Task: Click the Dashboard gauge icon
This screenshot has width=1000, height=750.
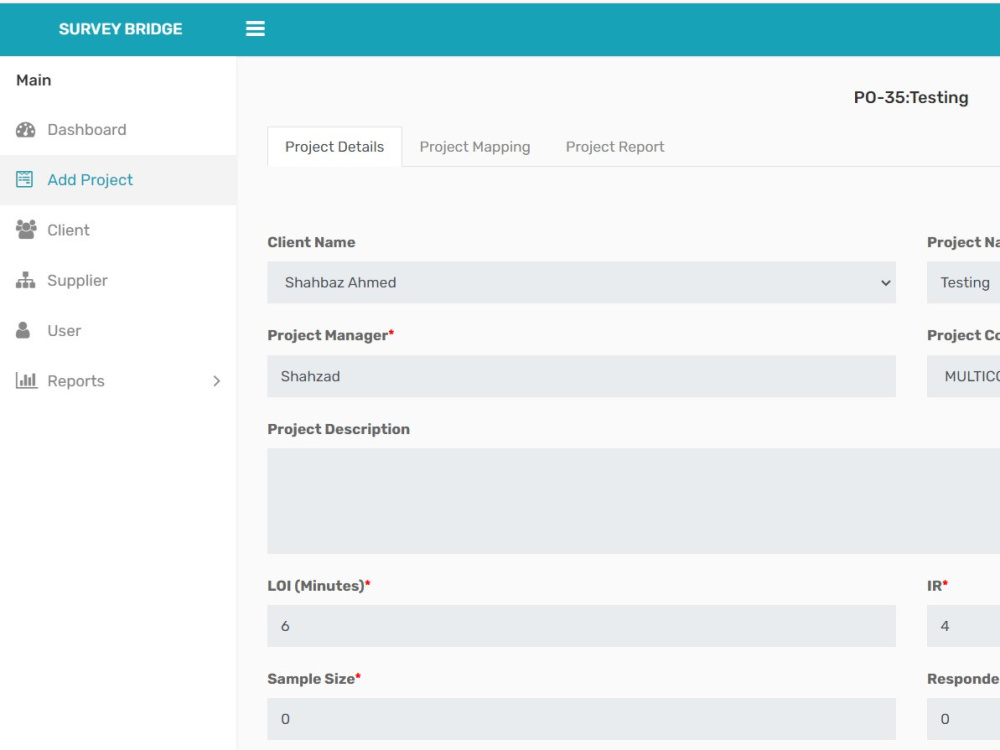Action: pyautogui.click(x=26, y=129)
